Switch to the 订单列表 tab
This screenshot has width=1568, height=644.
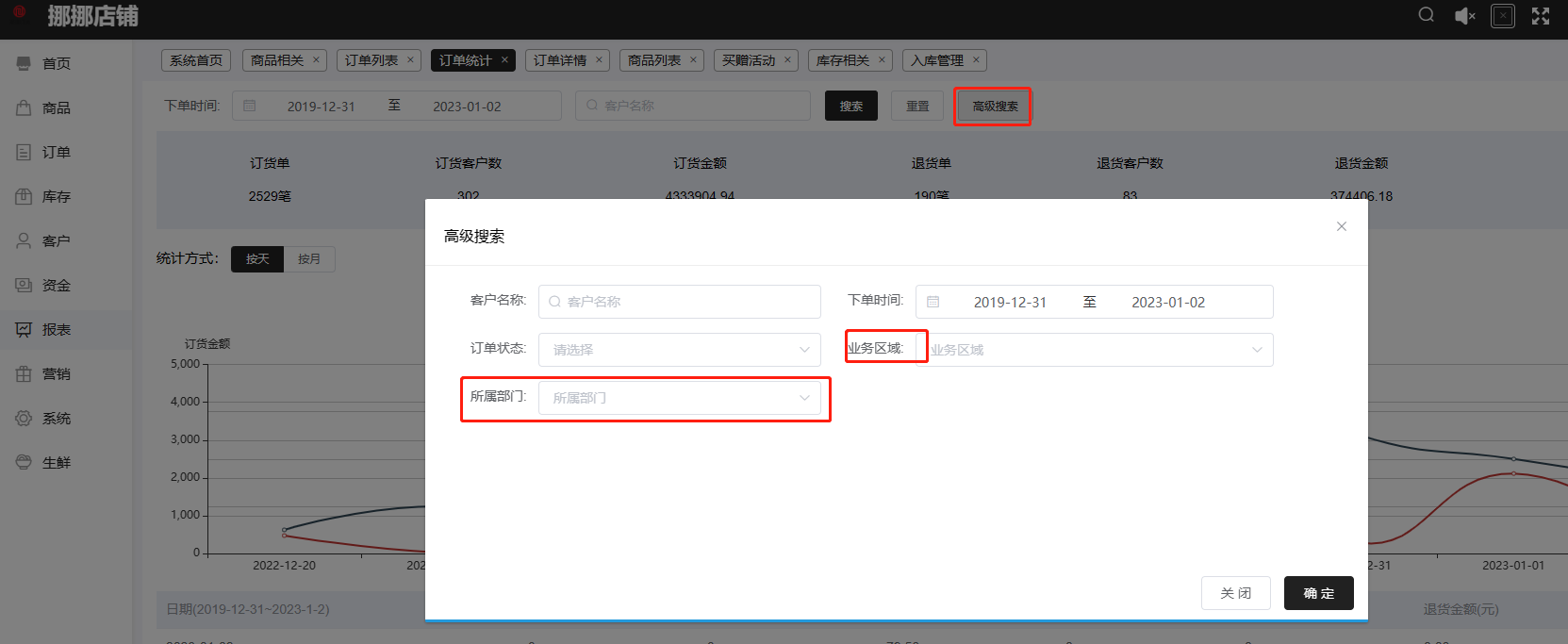(x=371, y=60)
